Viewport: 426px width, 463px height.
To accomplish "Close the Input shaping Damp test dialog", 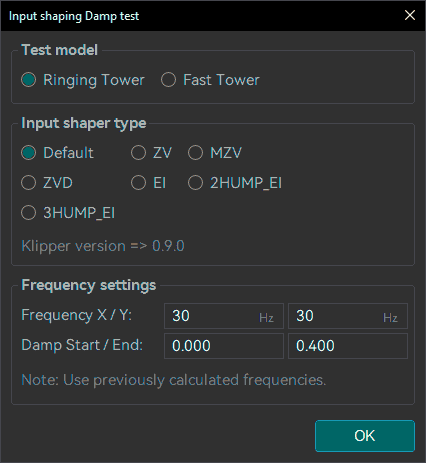I will (x=410, y=15).
